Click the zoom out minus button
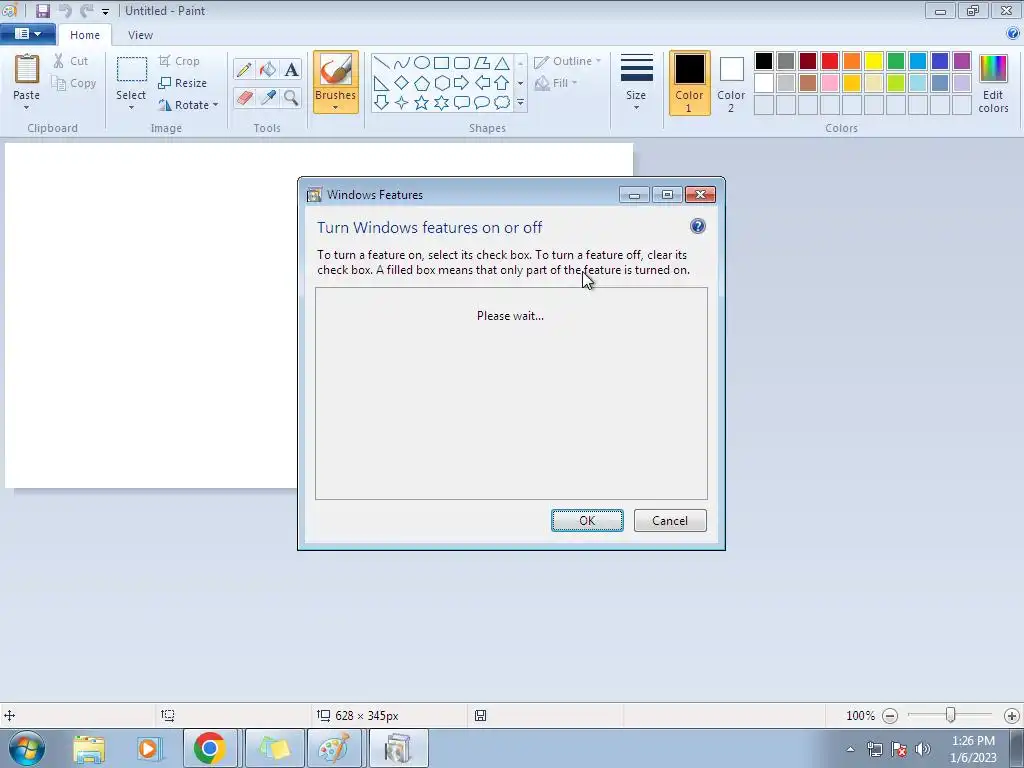The width and height of the screenshot is (1024, 768). click(890, 716)
